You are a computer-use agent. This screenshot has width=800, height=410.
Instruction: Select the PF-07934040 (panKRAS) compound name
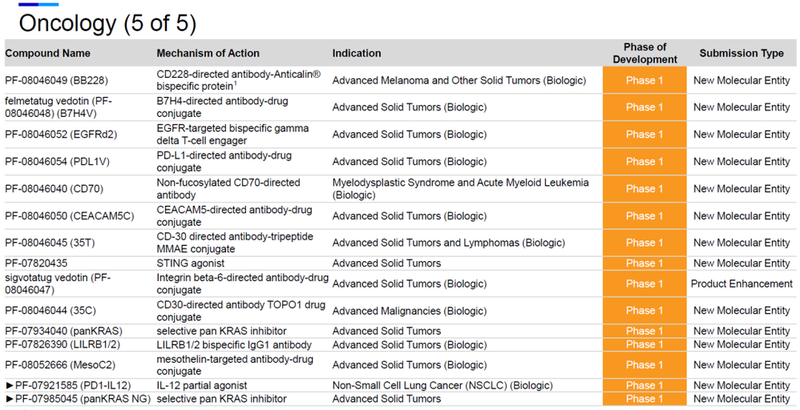64,331
